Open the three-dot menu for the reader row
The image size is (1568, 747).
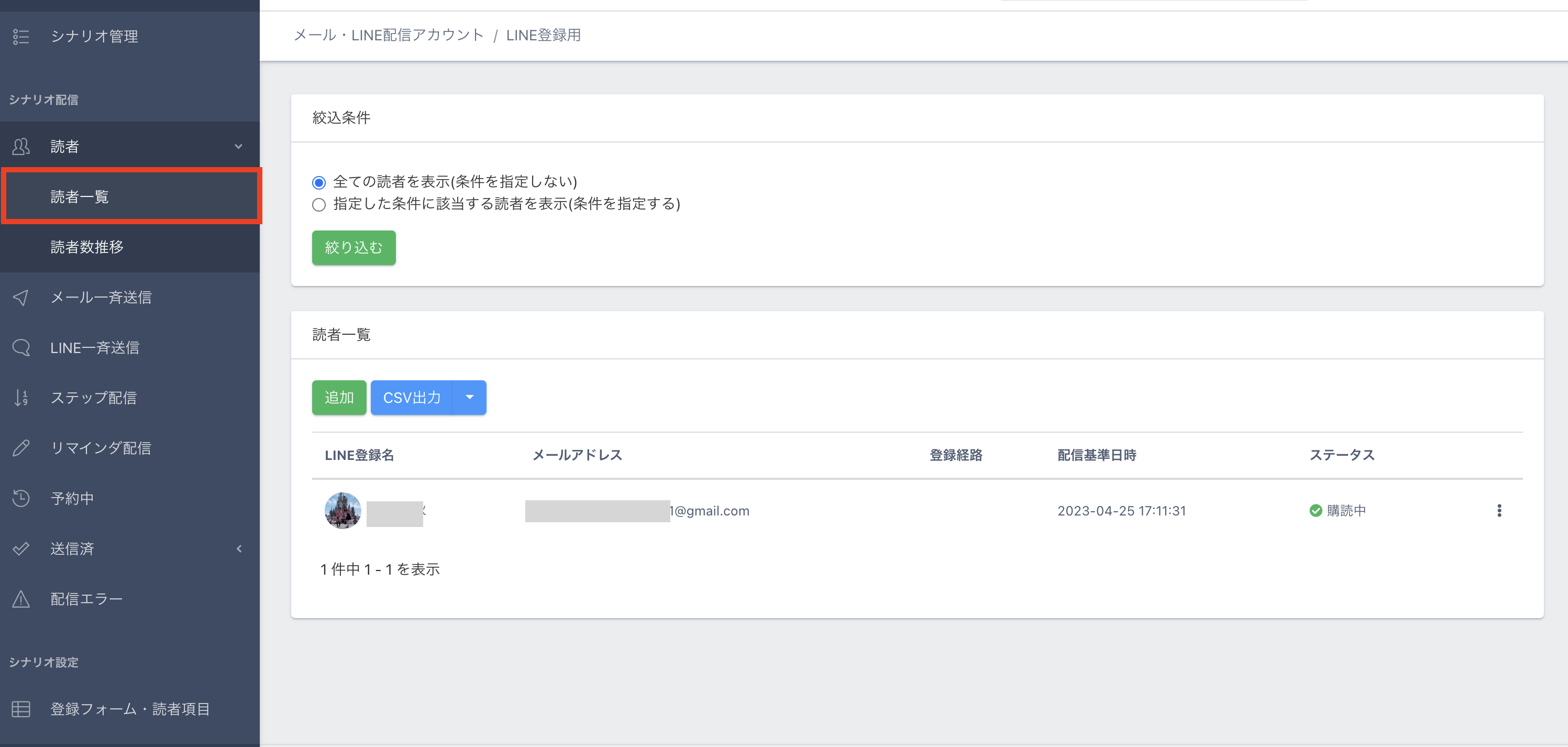point(1499,511)
